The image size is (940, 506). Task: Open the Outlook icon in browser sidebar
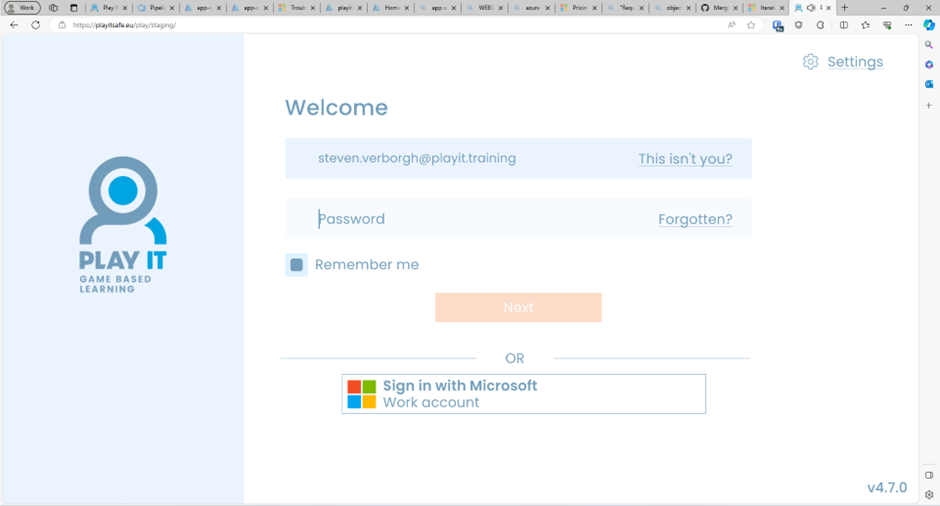click(x=929, y=84)
